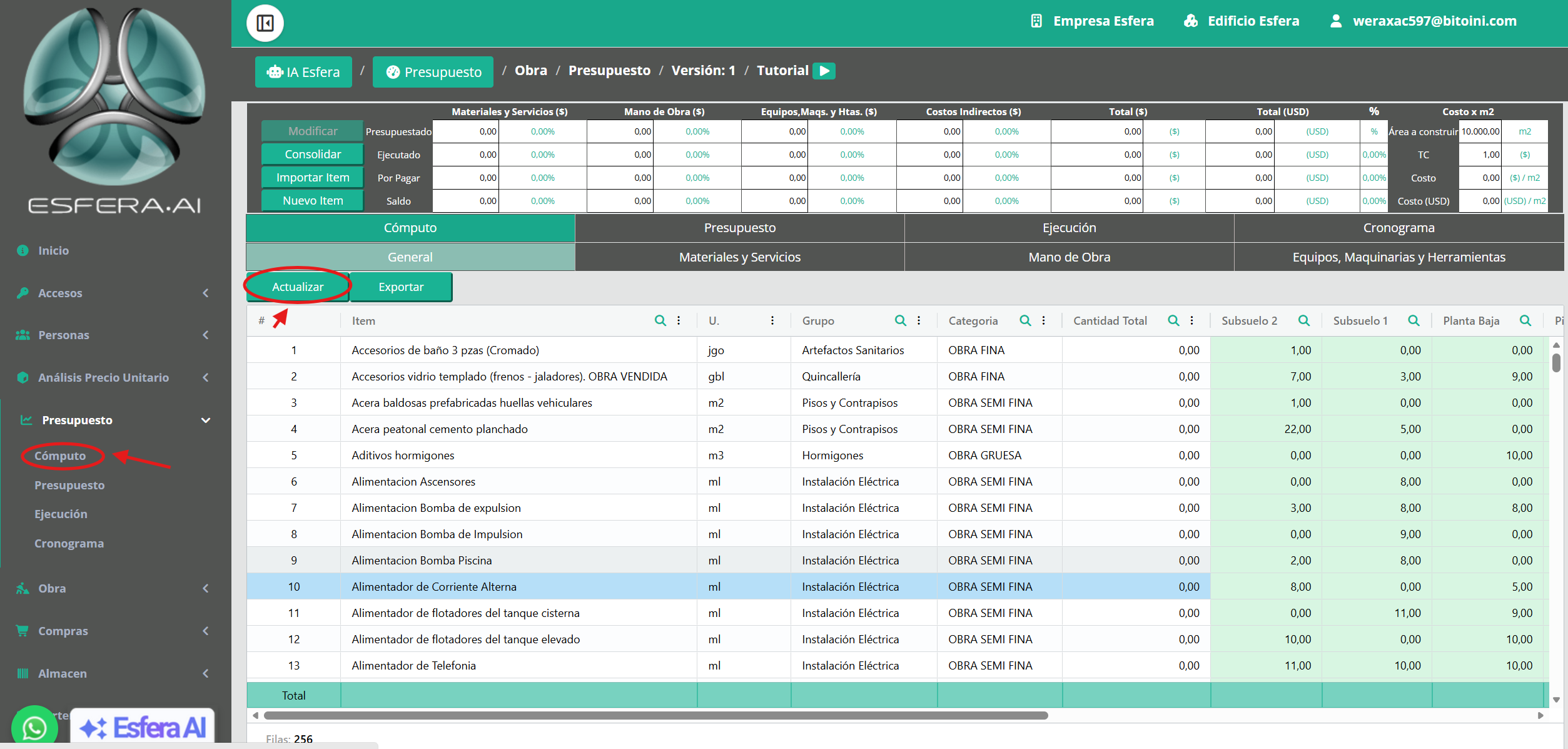
Task: Open the WhatsApp support chat icon
Action: click(34, 727)
